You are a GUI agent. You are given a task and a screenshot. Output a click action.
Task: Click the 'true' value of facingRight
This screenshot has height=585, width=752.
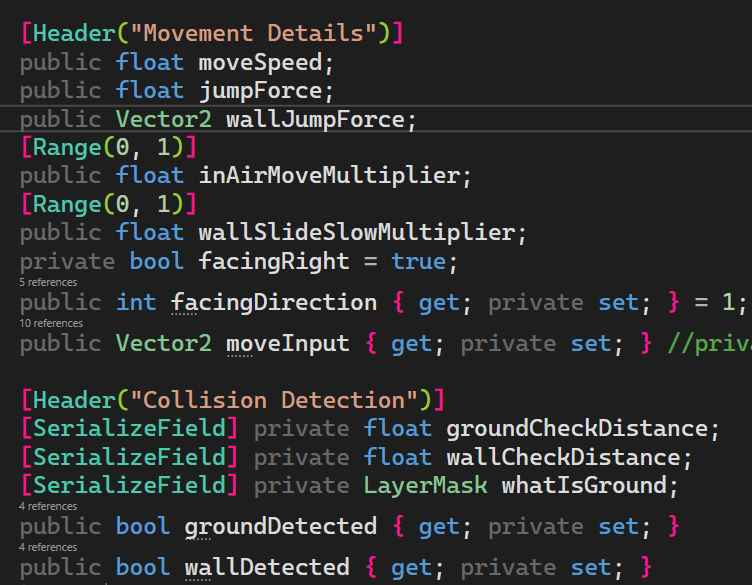[419, 261]
